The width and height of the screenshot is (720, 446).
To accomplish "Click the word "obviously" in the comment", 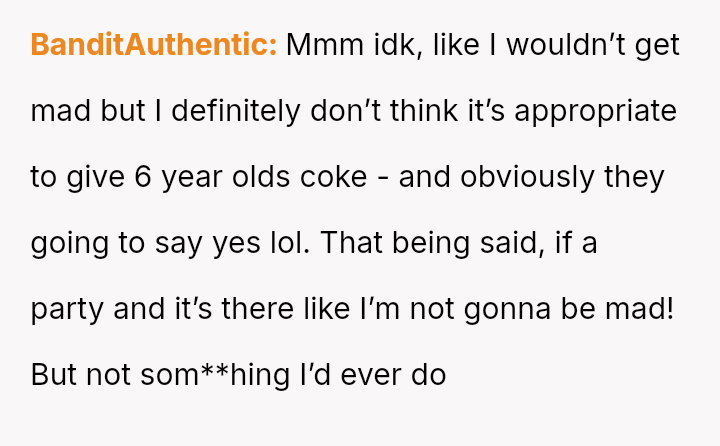I will click(x=527, y=177).
